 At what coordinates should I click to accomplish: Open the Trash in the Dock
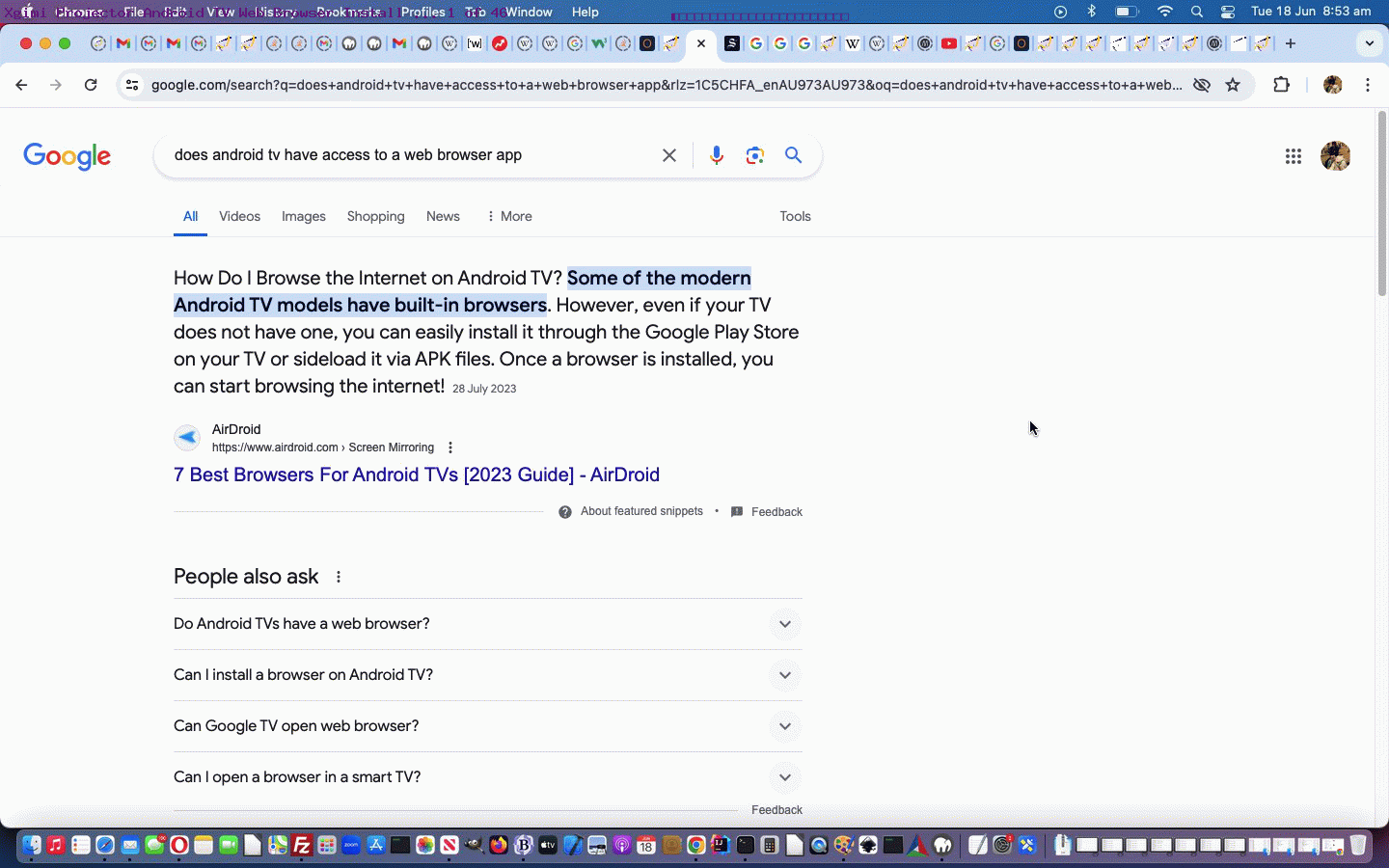(x=1358, y=846)
